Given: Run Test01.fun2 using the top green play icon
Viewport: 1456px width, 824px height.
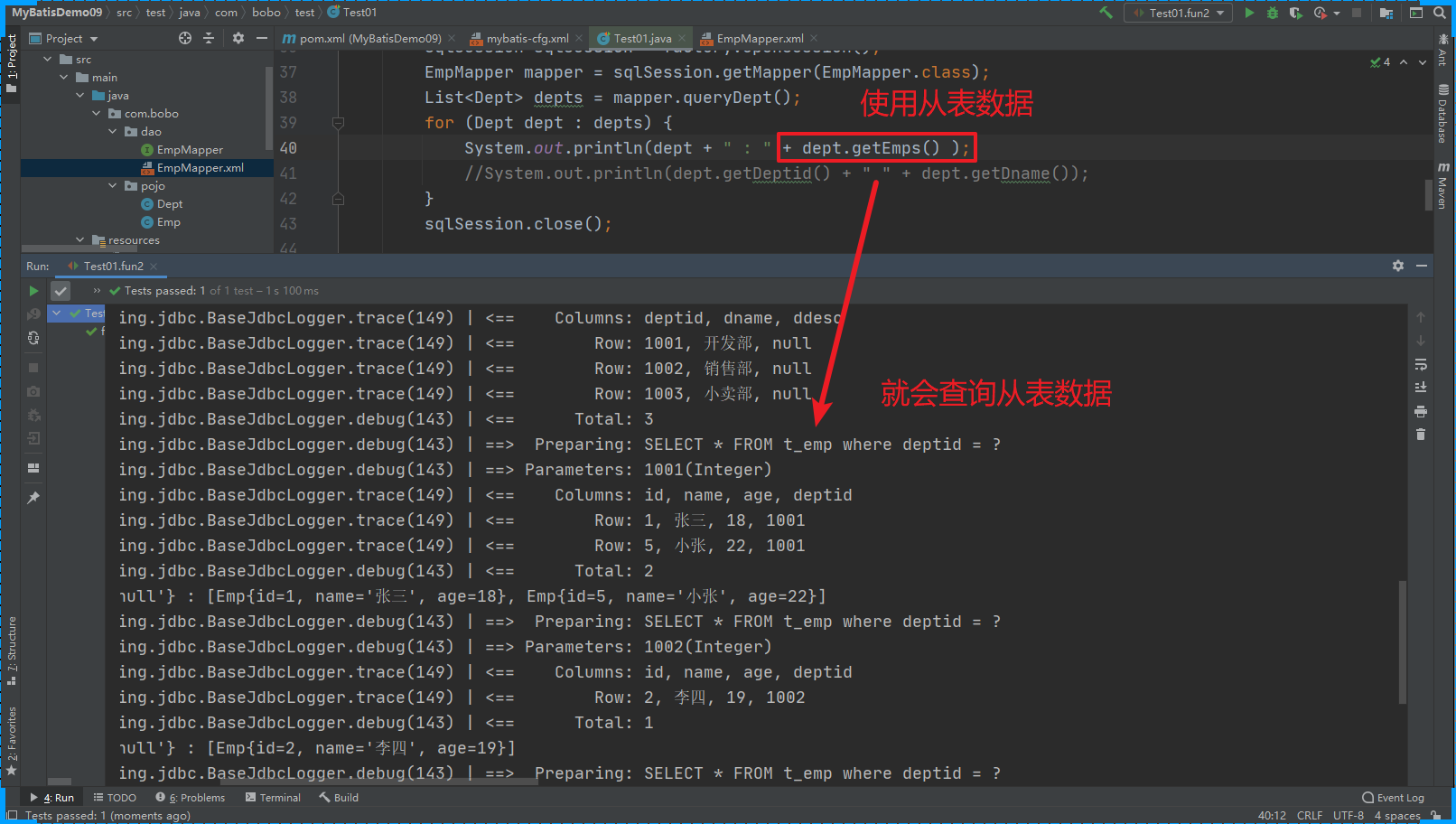Looking at the screenshot, I should pyautogui.click(x=1249, y=13).
